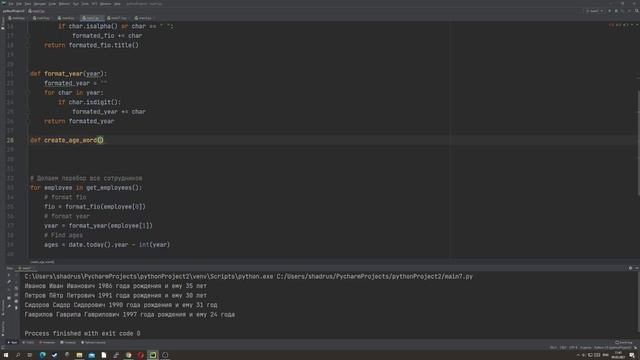Click the 'return formated_year' line
640x360 pixels.
(x=79, y=121)
